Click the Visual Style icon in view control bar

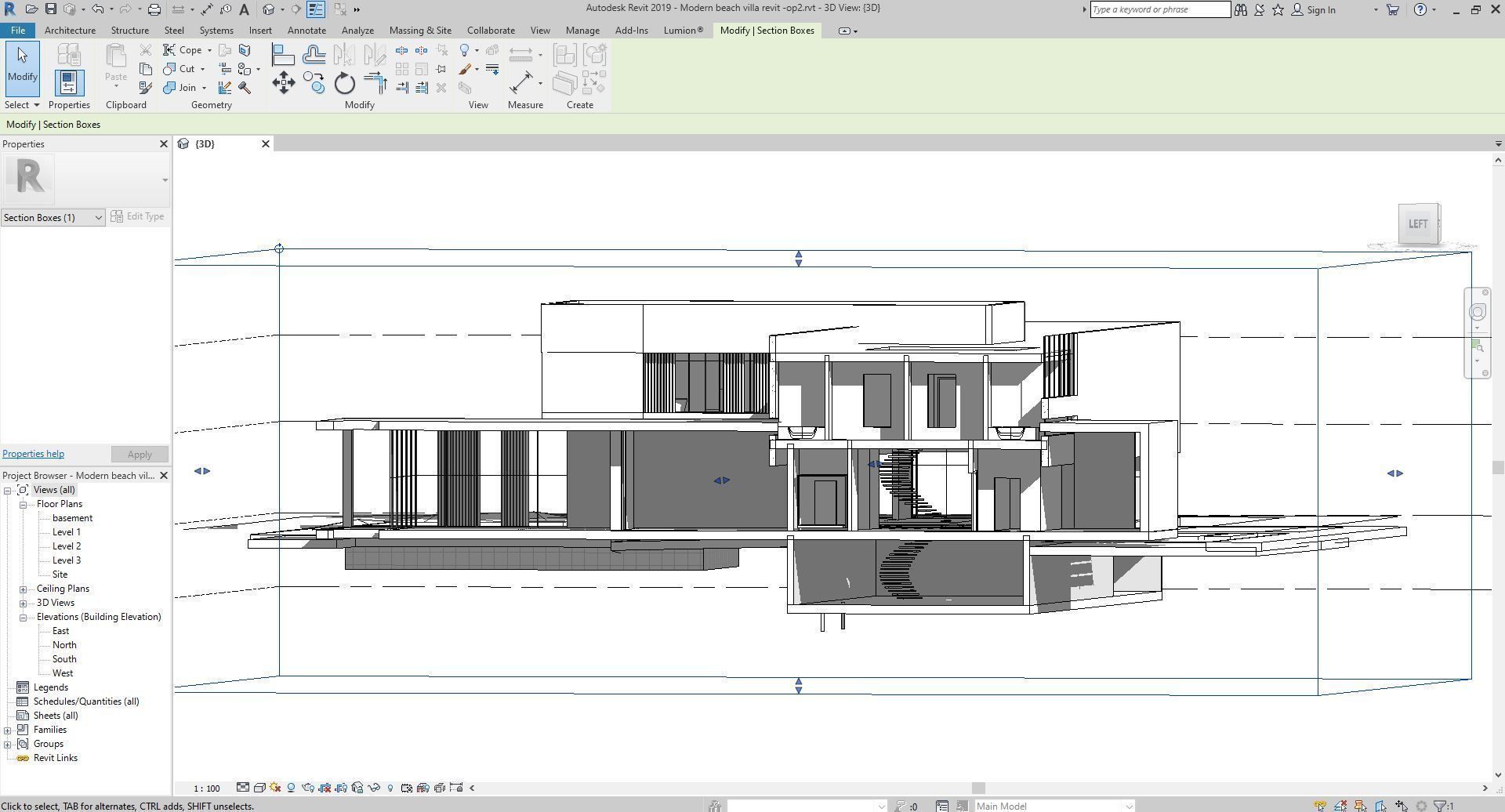[x=259, y=788]
